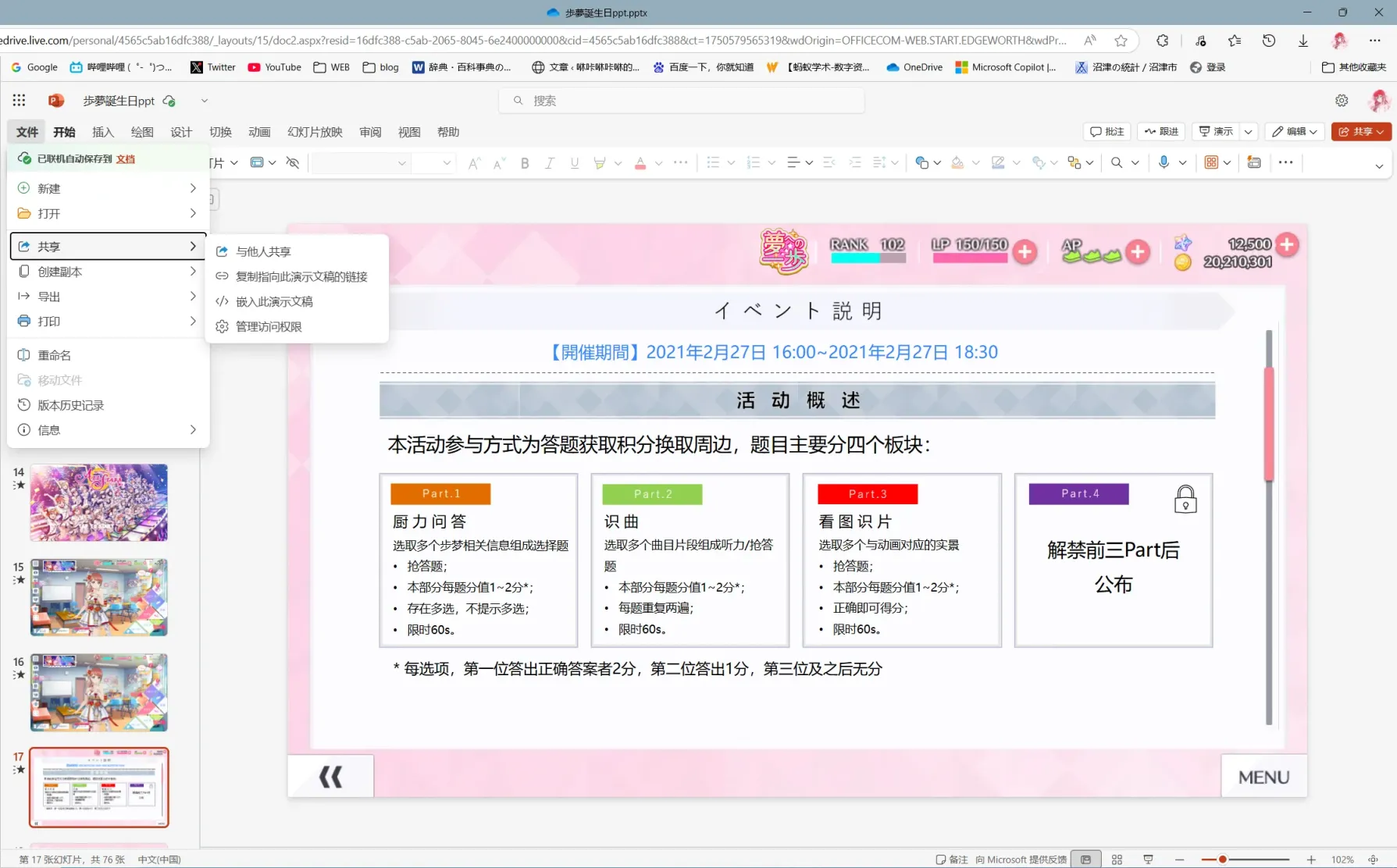Start slideshow from status bar icon
The width and height of the screenshot is (1397, 868).
click(1148, 859)
